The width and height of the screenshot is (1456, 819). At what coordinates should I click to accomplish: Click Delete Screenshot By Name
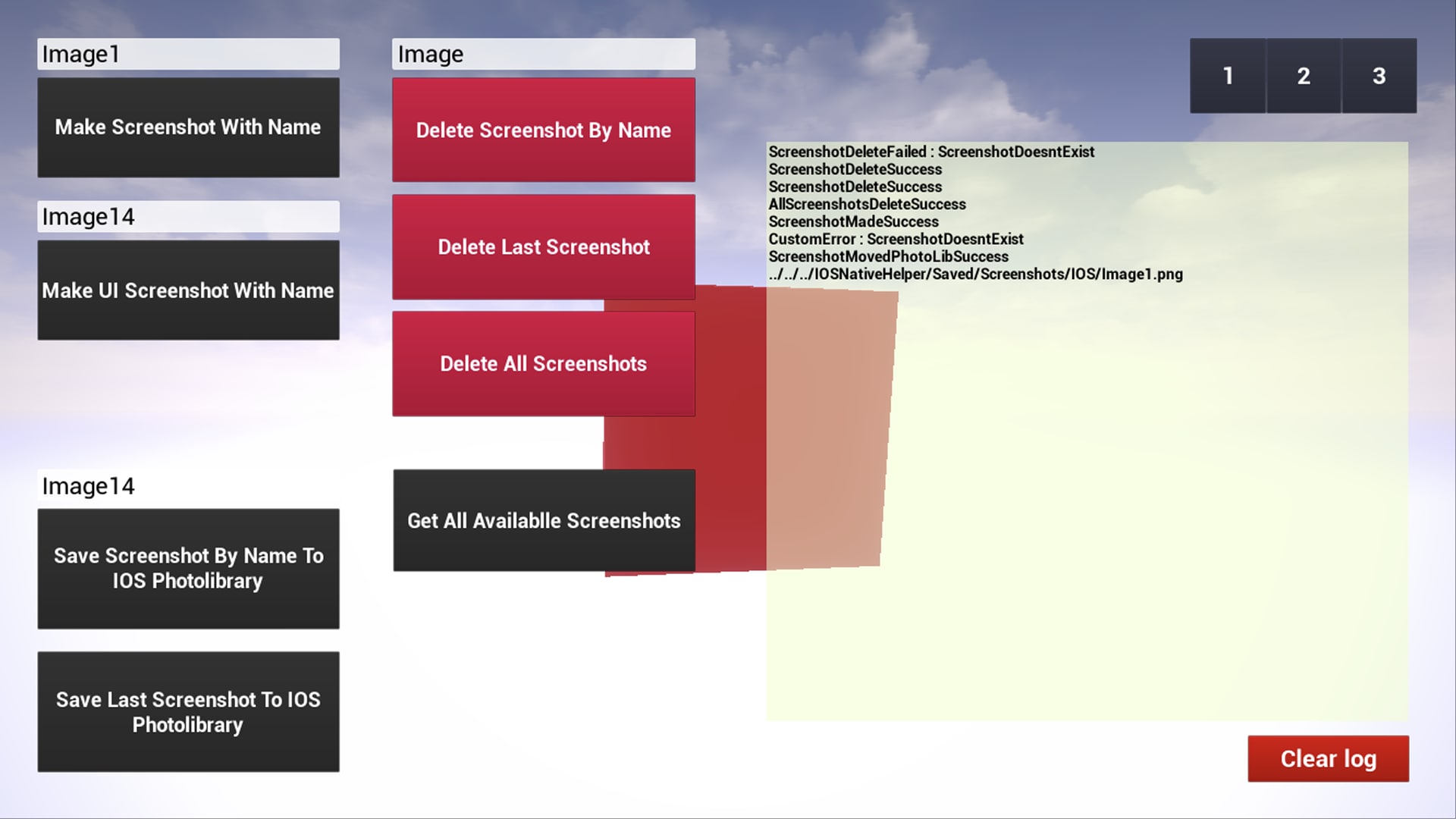543,130
